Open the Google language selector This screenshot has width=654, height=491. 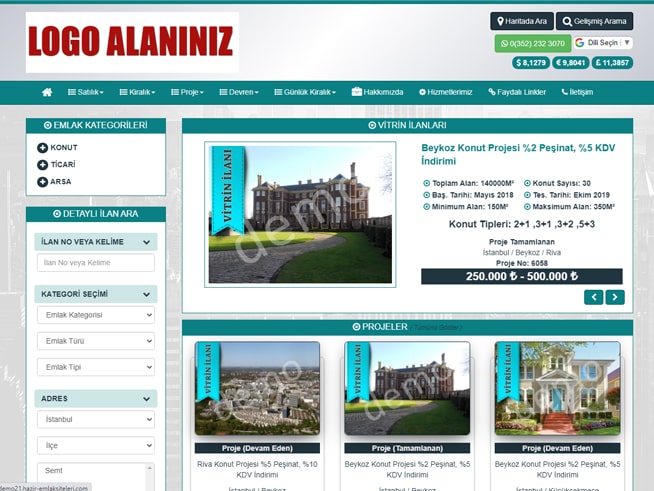(x=603, y=43)
